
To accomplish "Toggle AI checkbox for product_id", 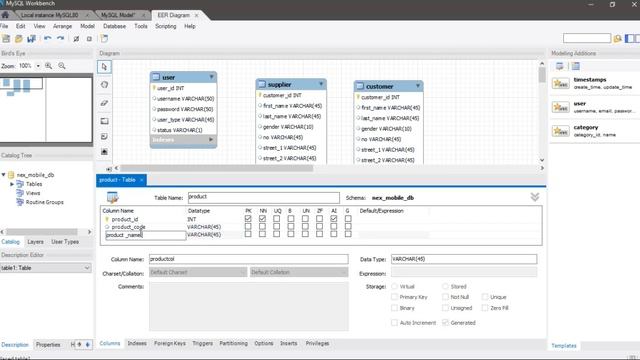I will tap(334, 219).
